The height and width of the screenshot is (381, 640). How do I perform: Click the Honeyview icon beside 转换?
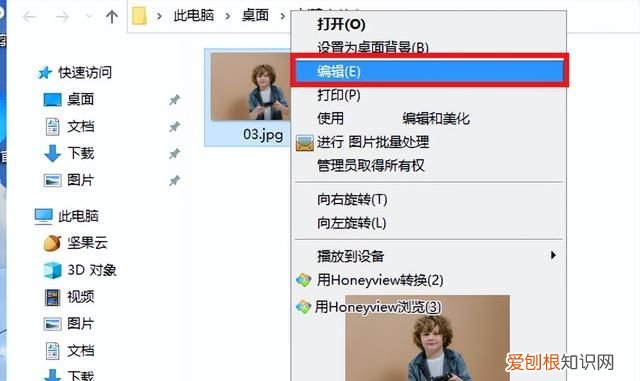304,280
